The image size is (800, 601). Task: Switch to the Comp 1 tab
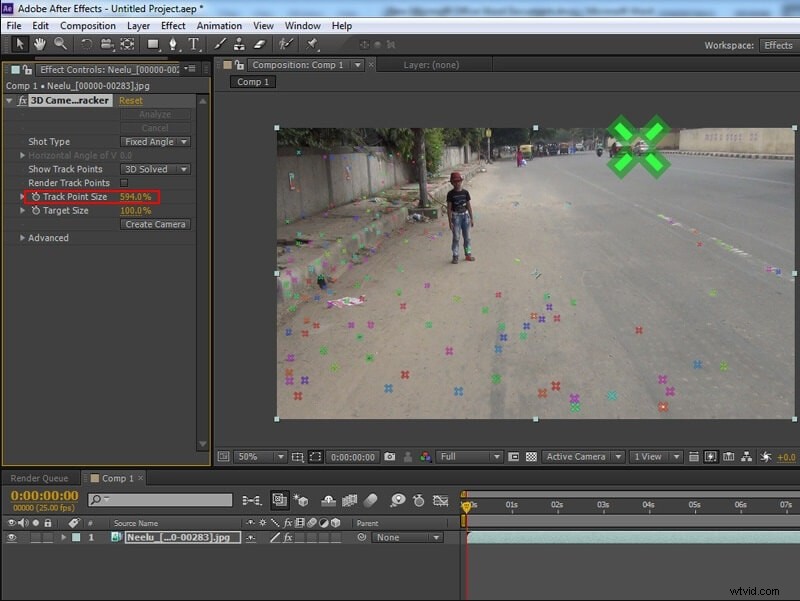tap(115, 478)
